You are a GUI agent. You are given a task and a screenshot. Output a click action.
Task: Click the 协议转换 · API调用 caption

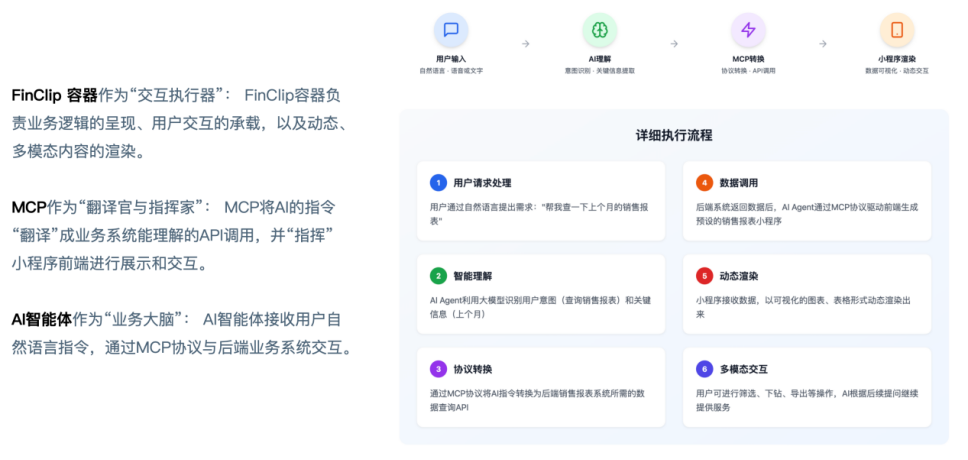(x=748, y=71)
